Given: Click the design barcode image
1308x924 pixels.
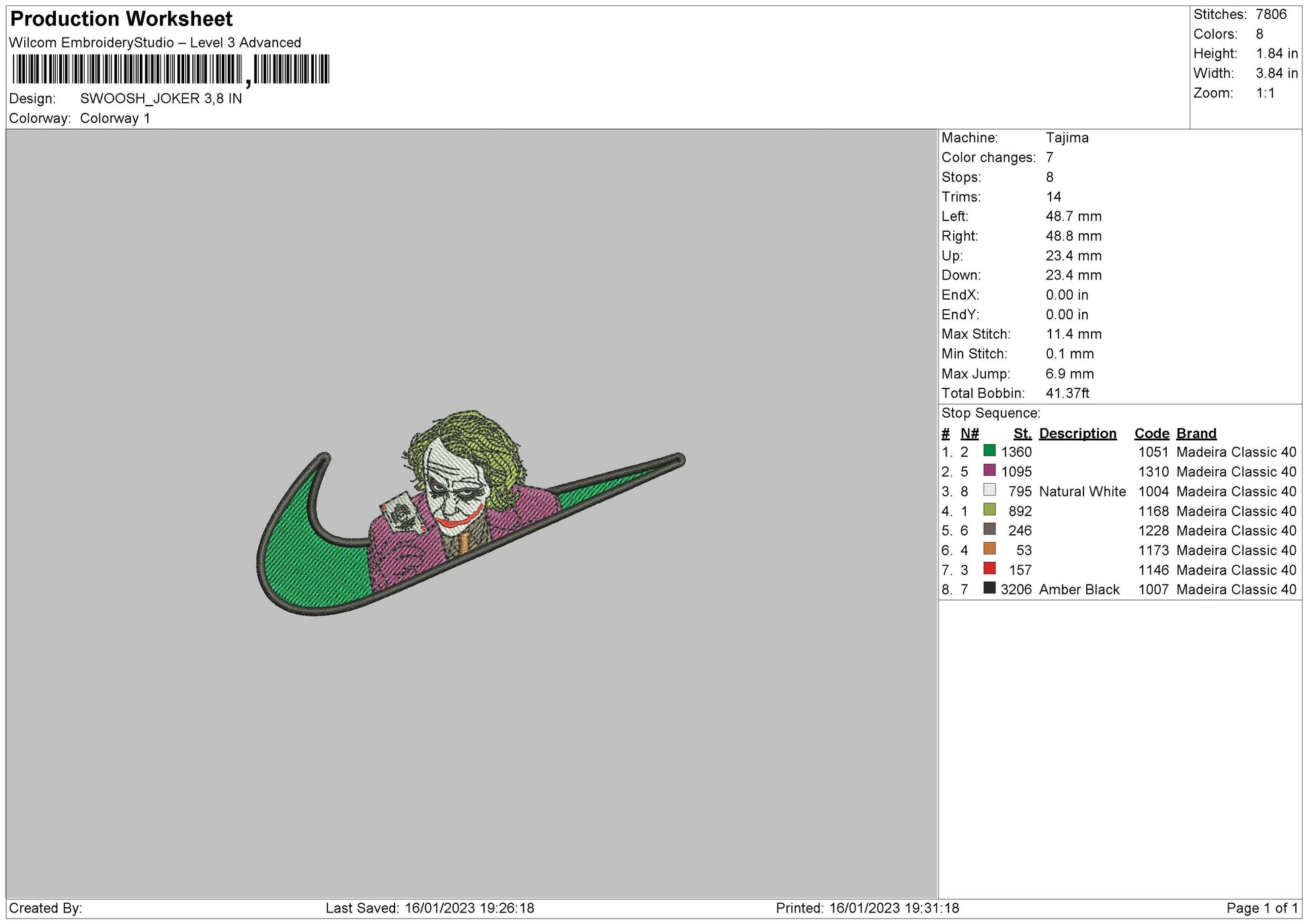Looking at the screenshot, I should [171, 69].
